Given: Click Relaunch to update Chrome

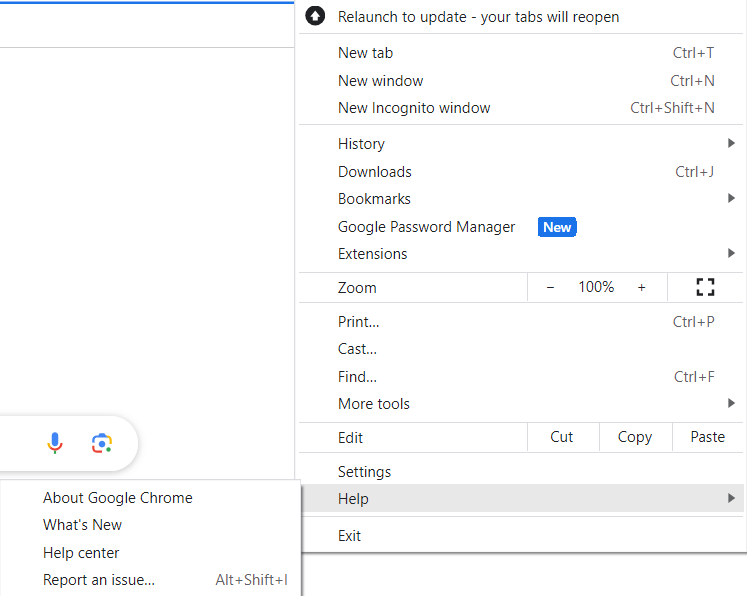Looking at the screenshot, I should (478, 17).
